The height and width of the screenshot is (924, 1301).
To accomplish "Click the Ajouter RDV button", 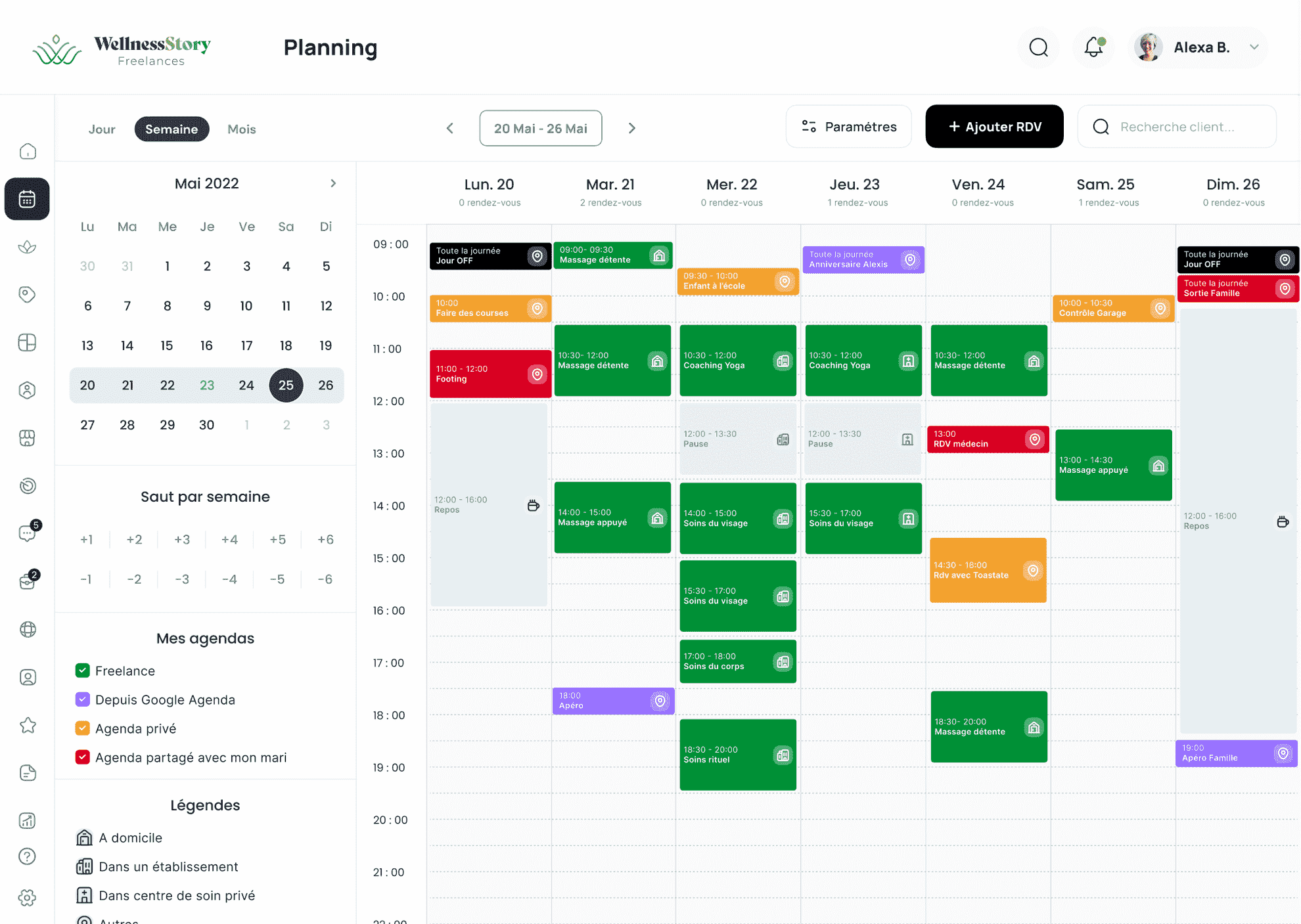I will (995, 127).
